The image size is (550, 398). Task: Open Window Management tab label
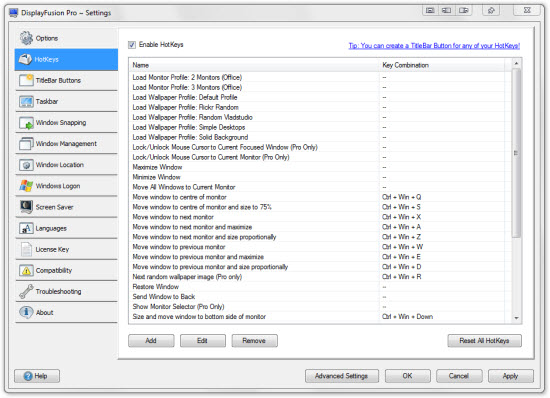coord(66,144)
